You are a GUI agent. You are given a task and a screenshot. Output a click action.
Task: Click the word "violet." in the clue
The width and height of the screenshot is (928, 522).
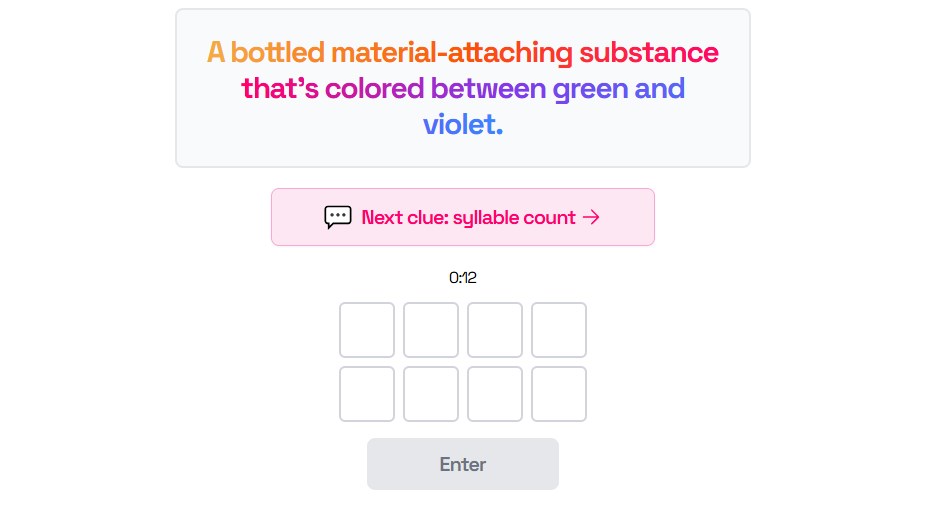(463, 124)
